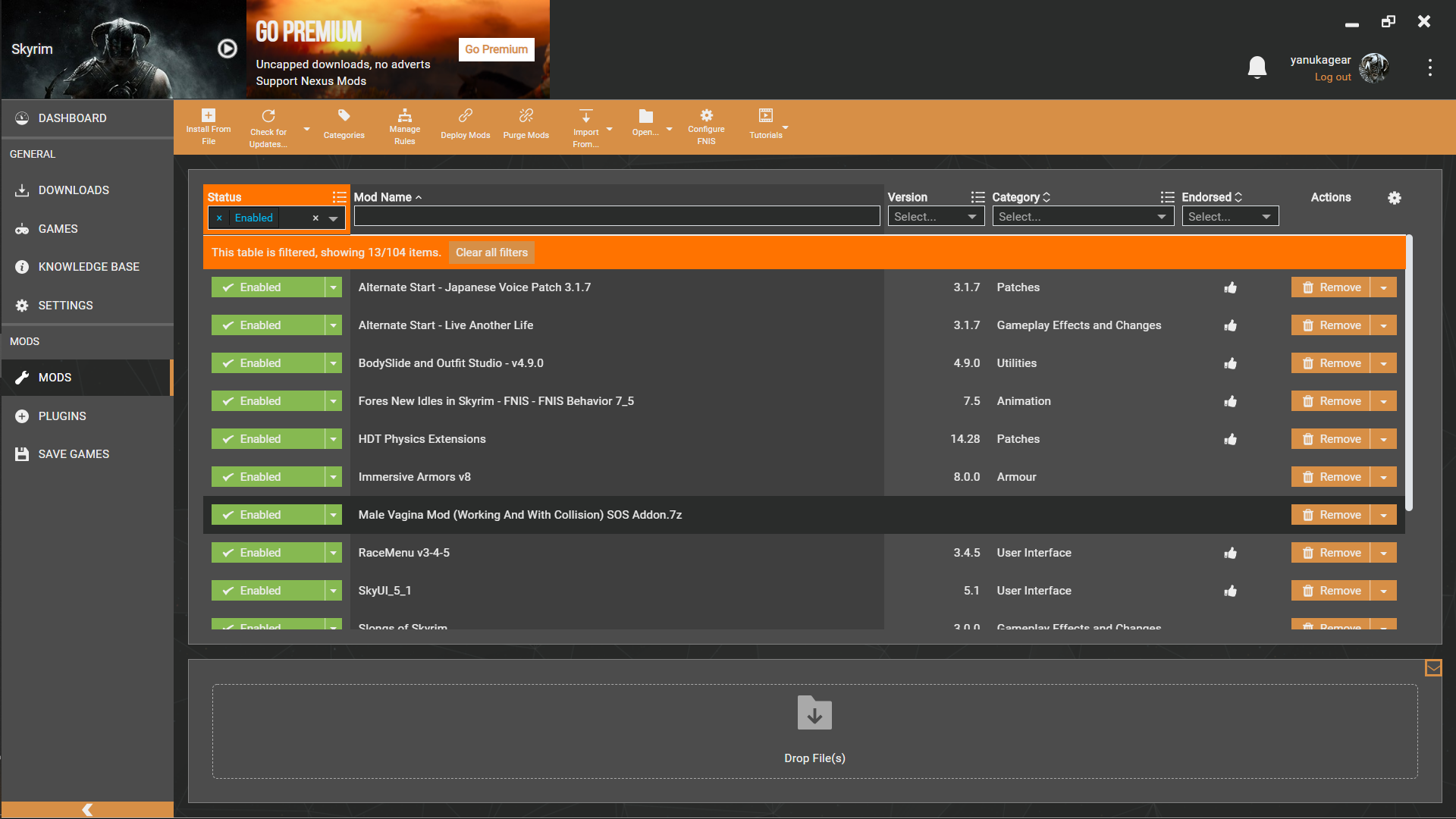Toggle Version column filter list icon
This screenshot has height=819, width=1456.
(977, 197)
